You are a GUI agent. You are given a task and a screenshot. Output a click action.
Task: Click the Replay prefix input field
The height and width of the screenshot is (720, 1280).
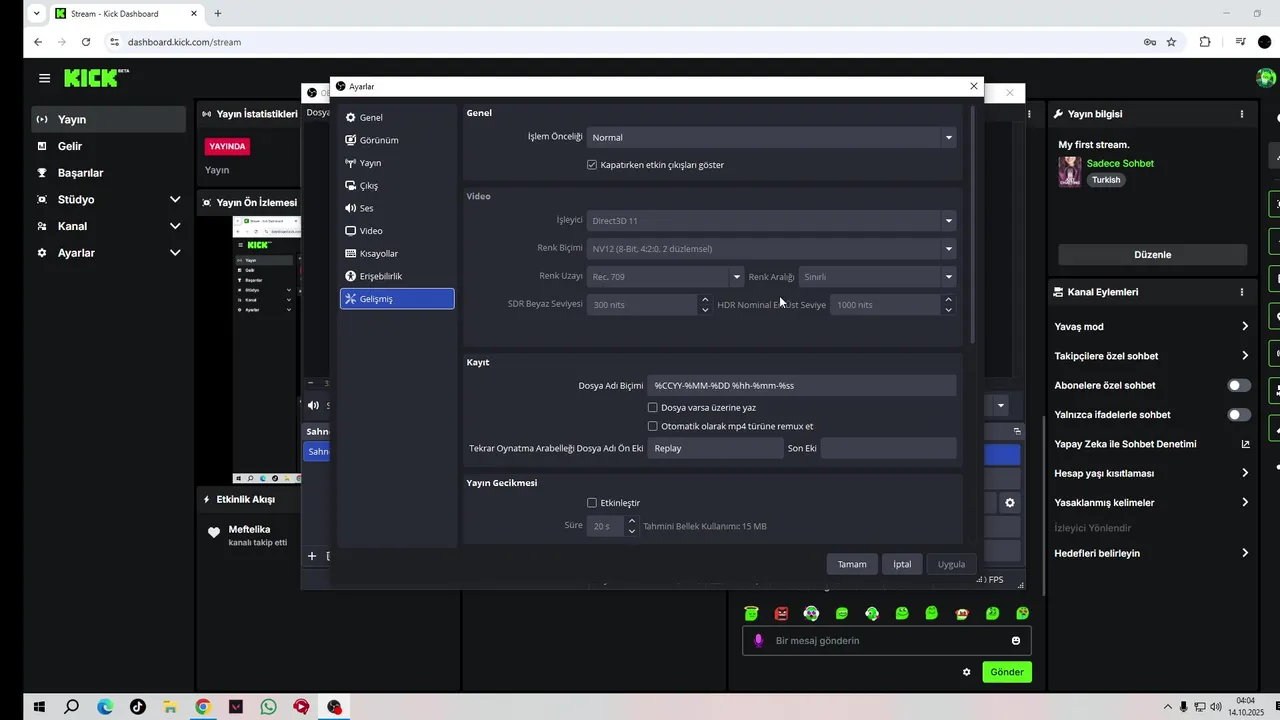715,448
